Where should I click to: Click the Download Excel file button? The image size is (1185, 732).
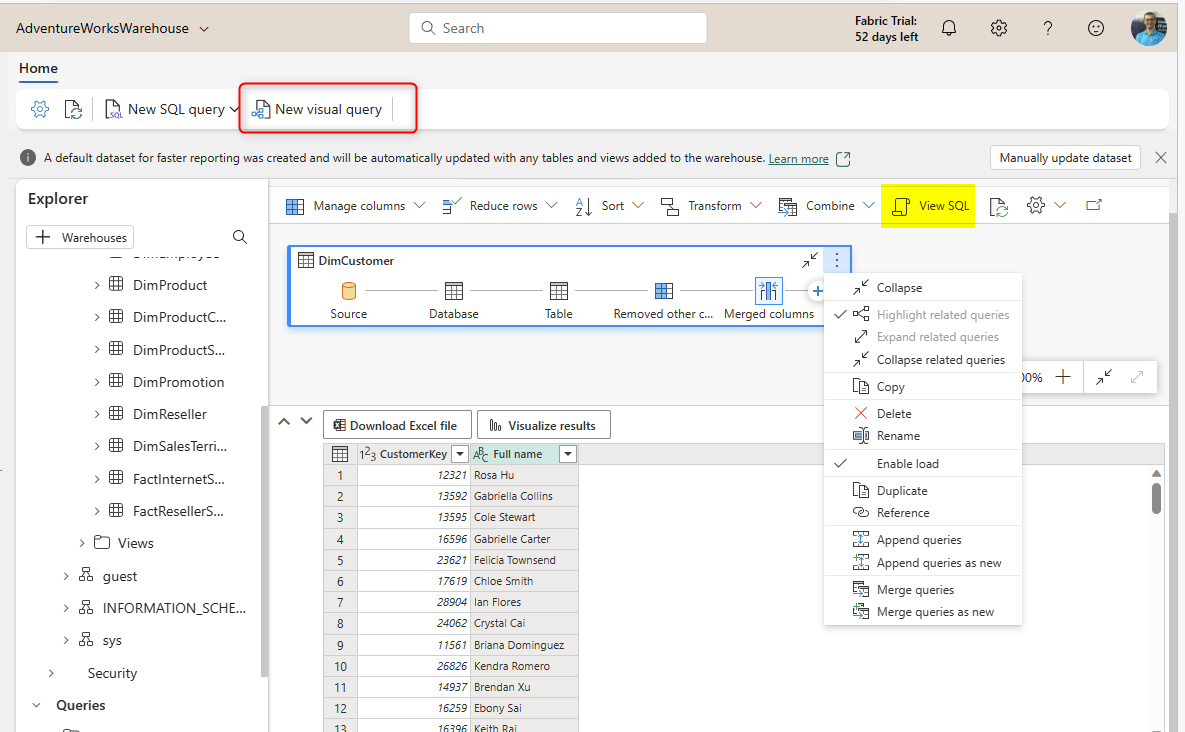[x=396, y=425]
